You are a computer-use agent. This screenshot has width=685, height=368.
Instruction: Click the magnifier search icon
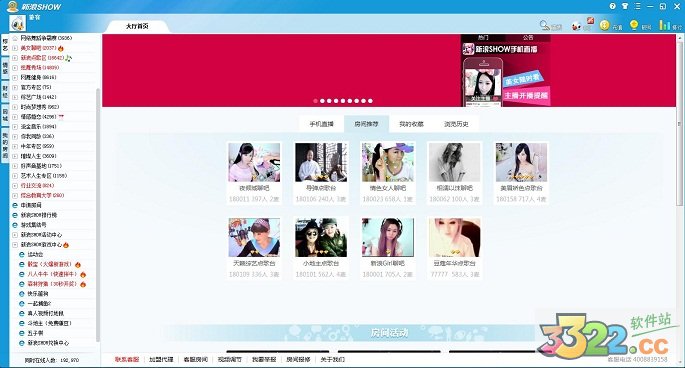pyautogui.click(x=545, y=25)
